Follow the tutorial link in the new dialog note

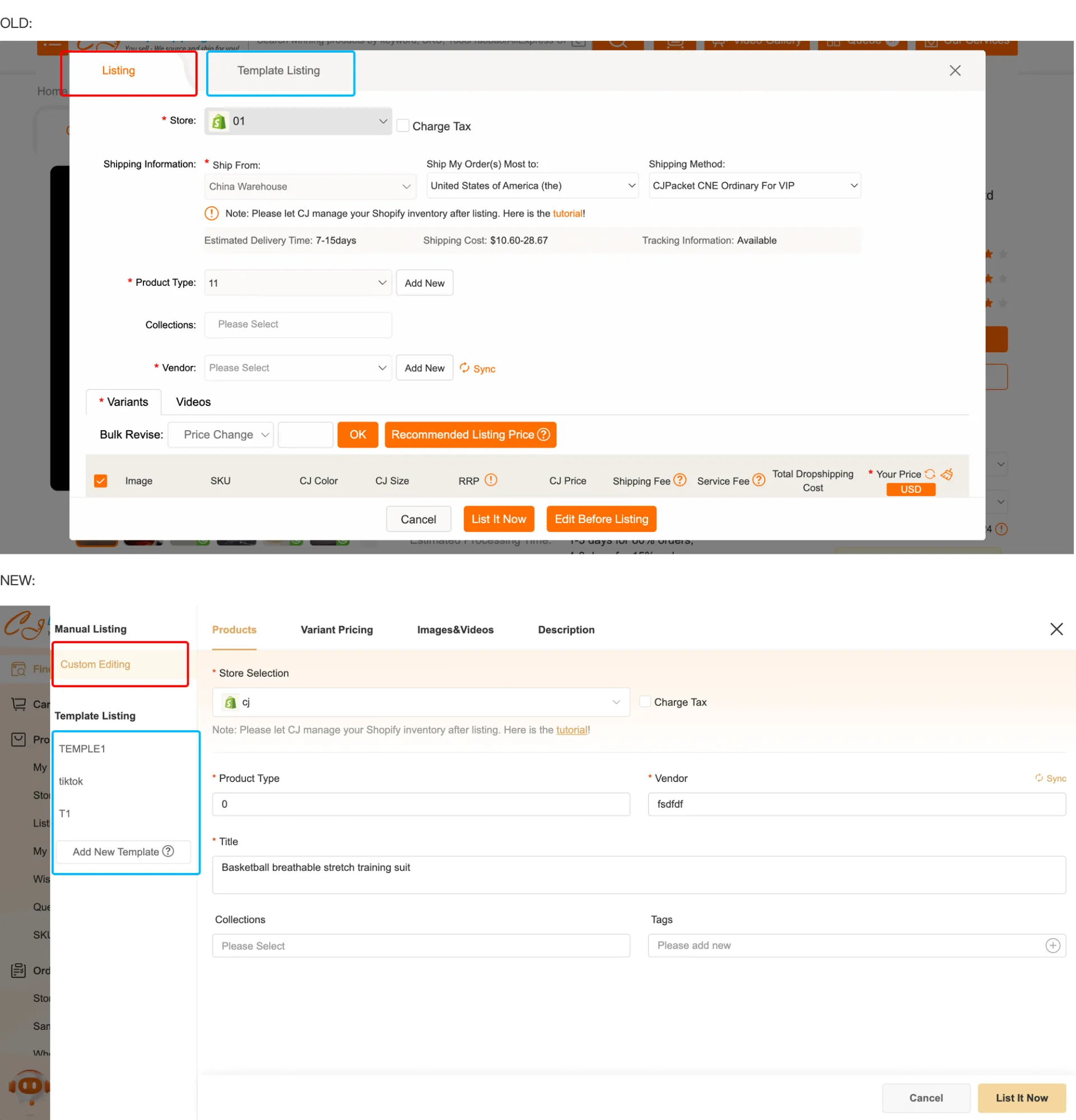(571, 730)
